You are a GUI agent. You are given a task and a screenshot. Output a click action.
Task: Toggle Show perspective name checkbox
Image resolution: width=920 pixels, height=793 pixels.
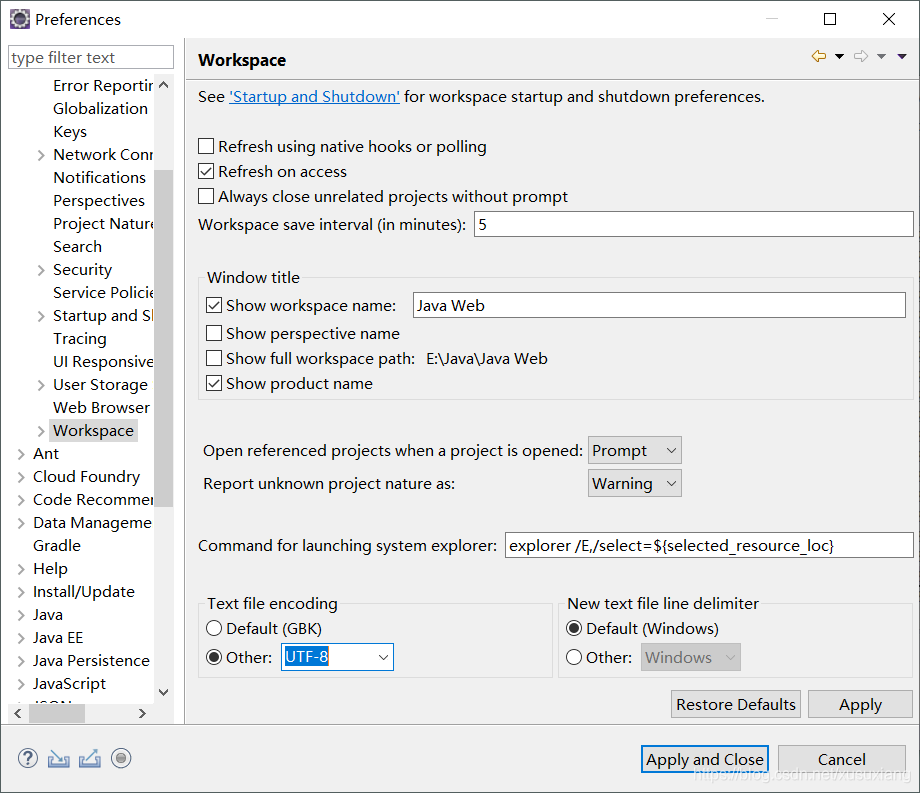[x=214, y=333]
